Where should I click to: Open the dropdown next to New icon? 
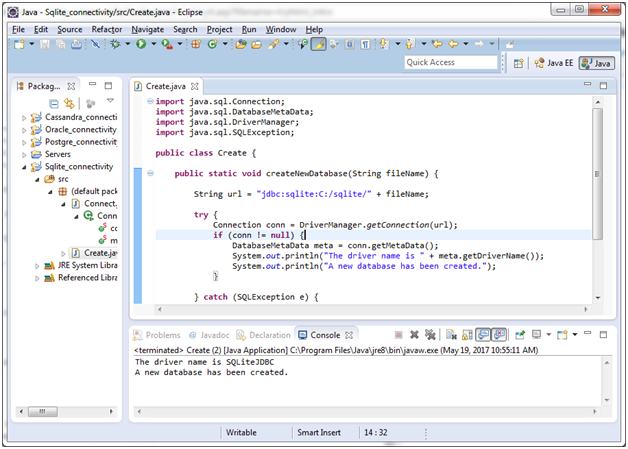(x=32, y=44)
